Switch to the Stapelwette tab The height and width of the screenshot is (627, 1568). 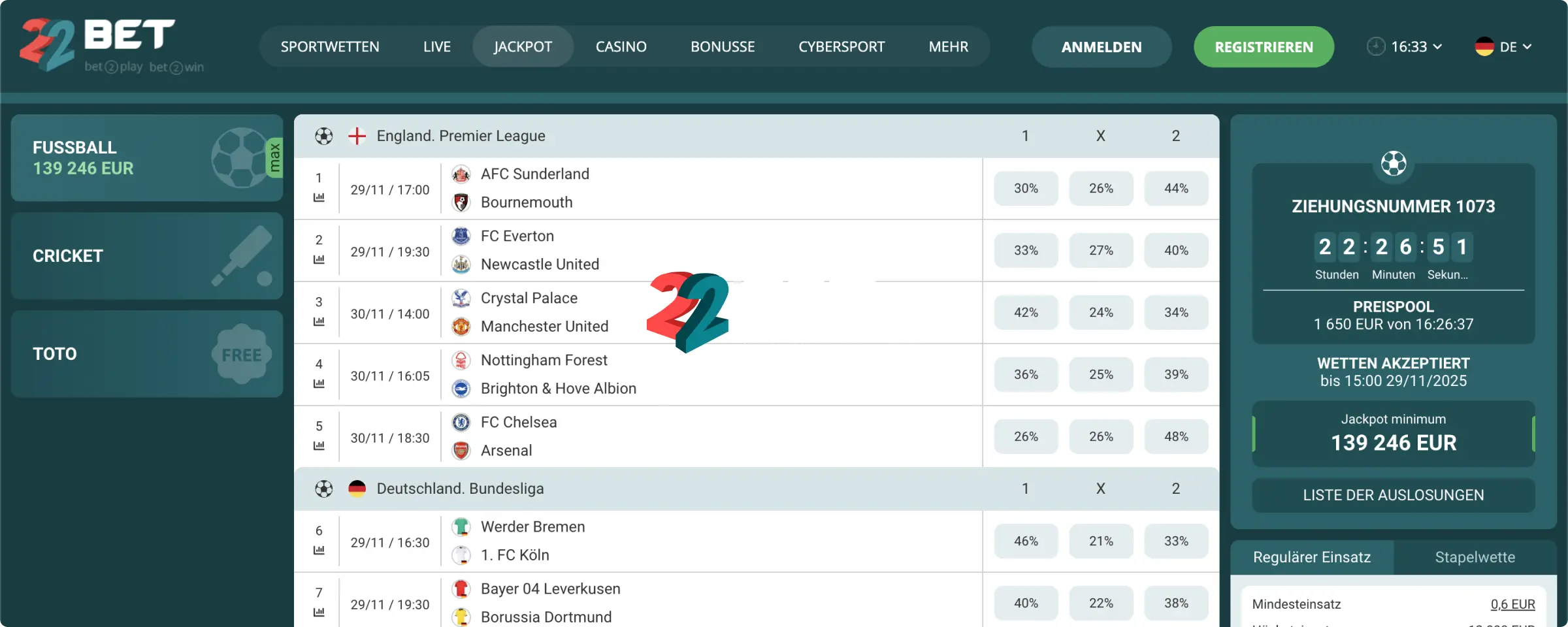click(x=1474, y=557)
